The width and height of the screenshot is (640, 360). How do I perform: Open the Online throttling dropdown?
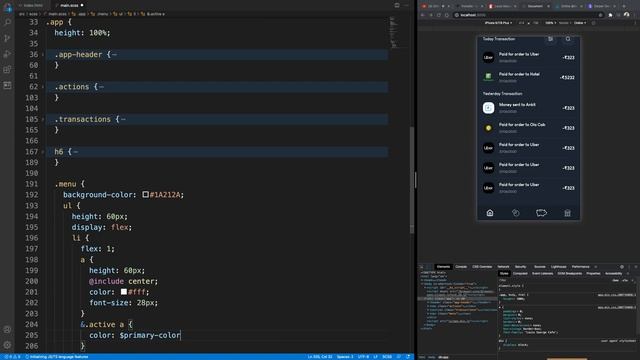pyautogui.click(x=580, y=23)
